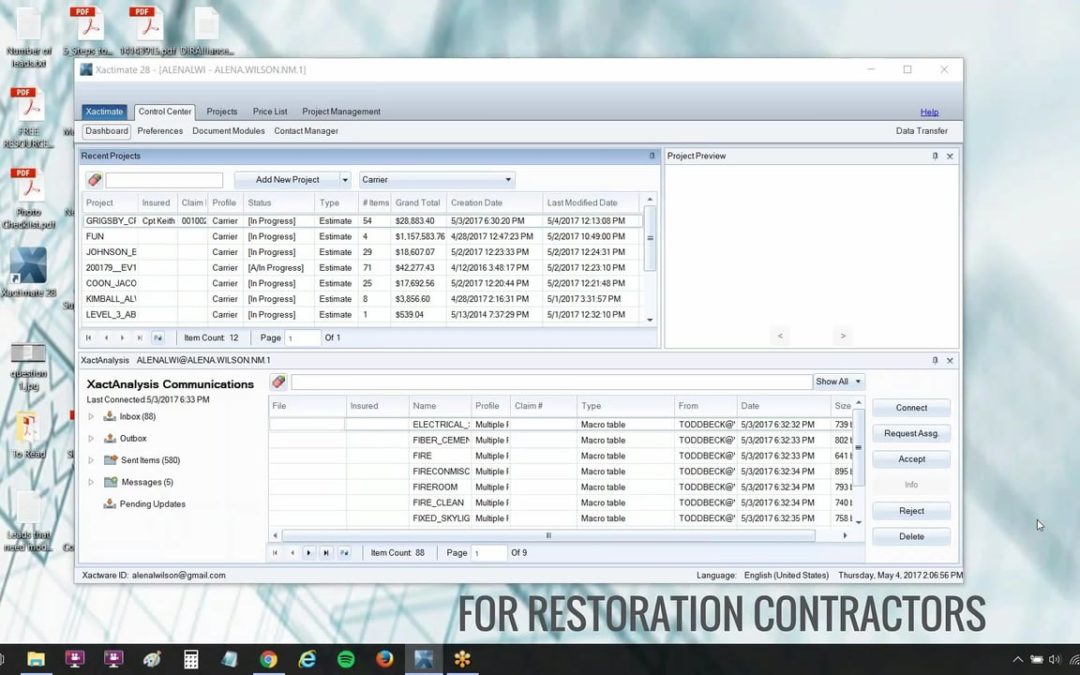Click Data Transfer

coord(922,131)
